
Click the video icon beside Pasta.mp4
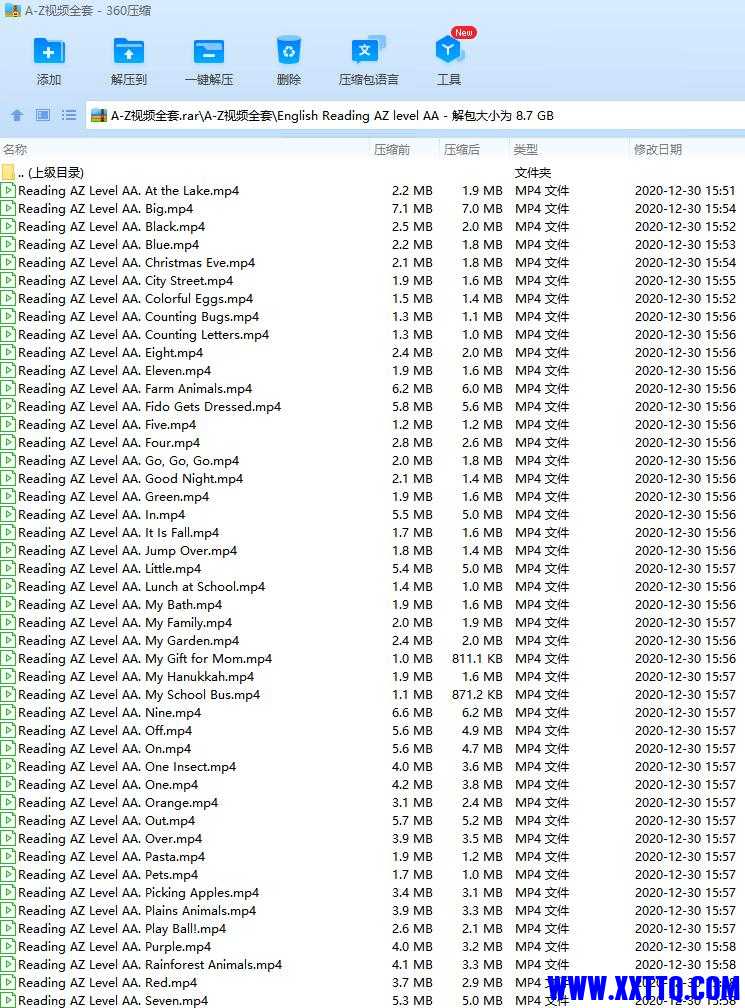coord(8,856)
